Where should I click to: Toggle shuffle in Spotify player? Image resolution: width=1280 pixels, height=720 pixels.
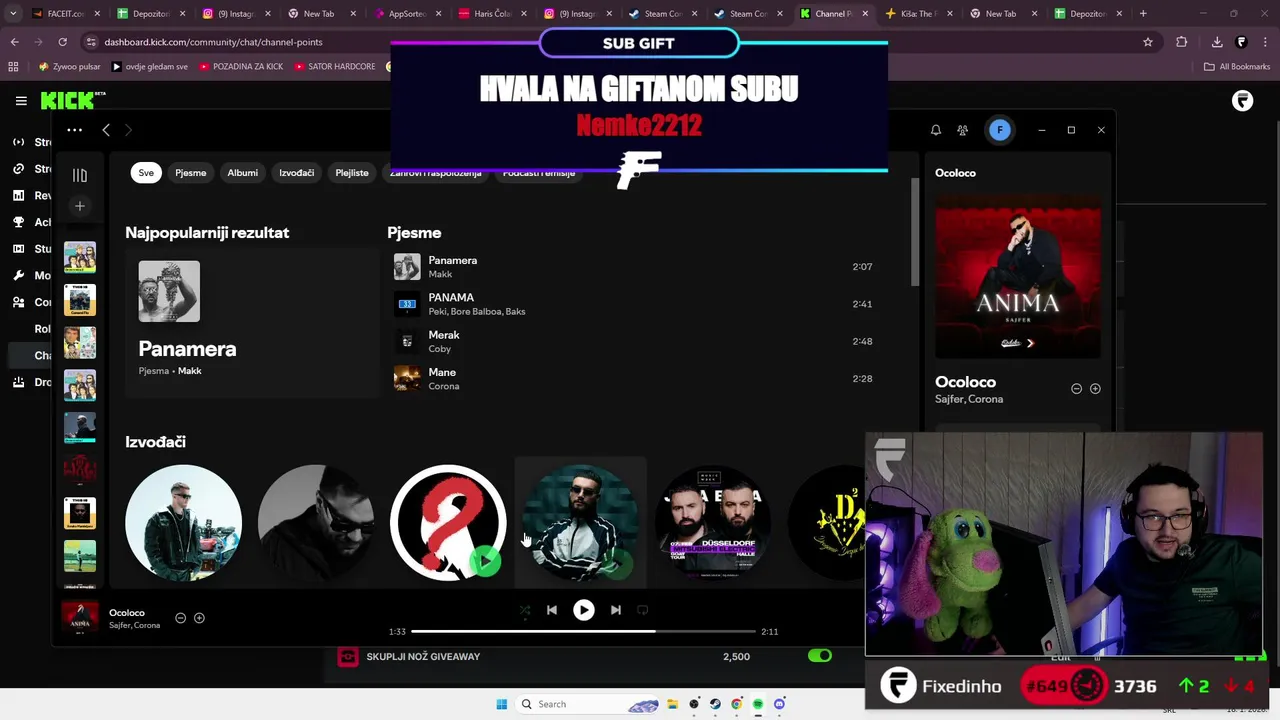(525, 610)
